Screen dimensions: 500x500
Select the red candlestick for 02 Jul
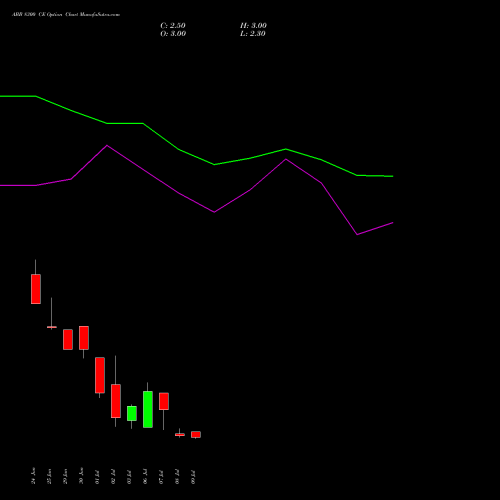116,401
